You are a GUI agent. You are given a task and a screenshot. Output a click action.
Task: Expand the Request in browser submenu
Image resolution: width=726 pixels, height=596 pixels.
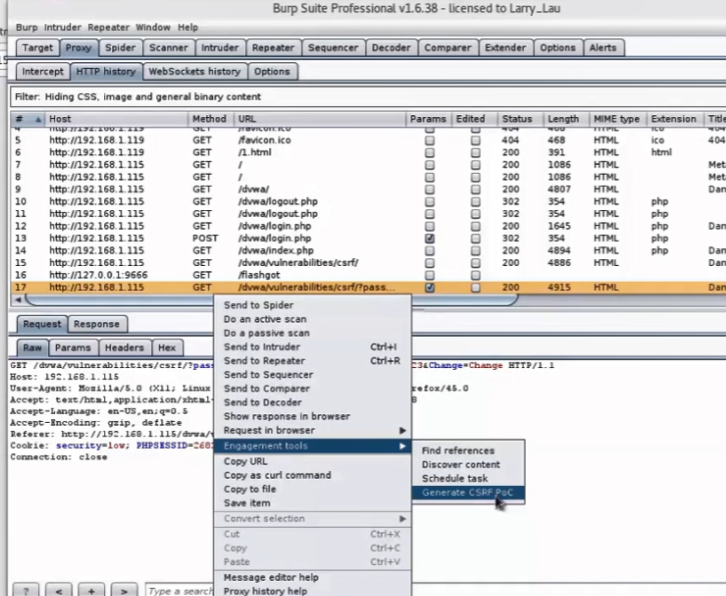click(313, 430)
